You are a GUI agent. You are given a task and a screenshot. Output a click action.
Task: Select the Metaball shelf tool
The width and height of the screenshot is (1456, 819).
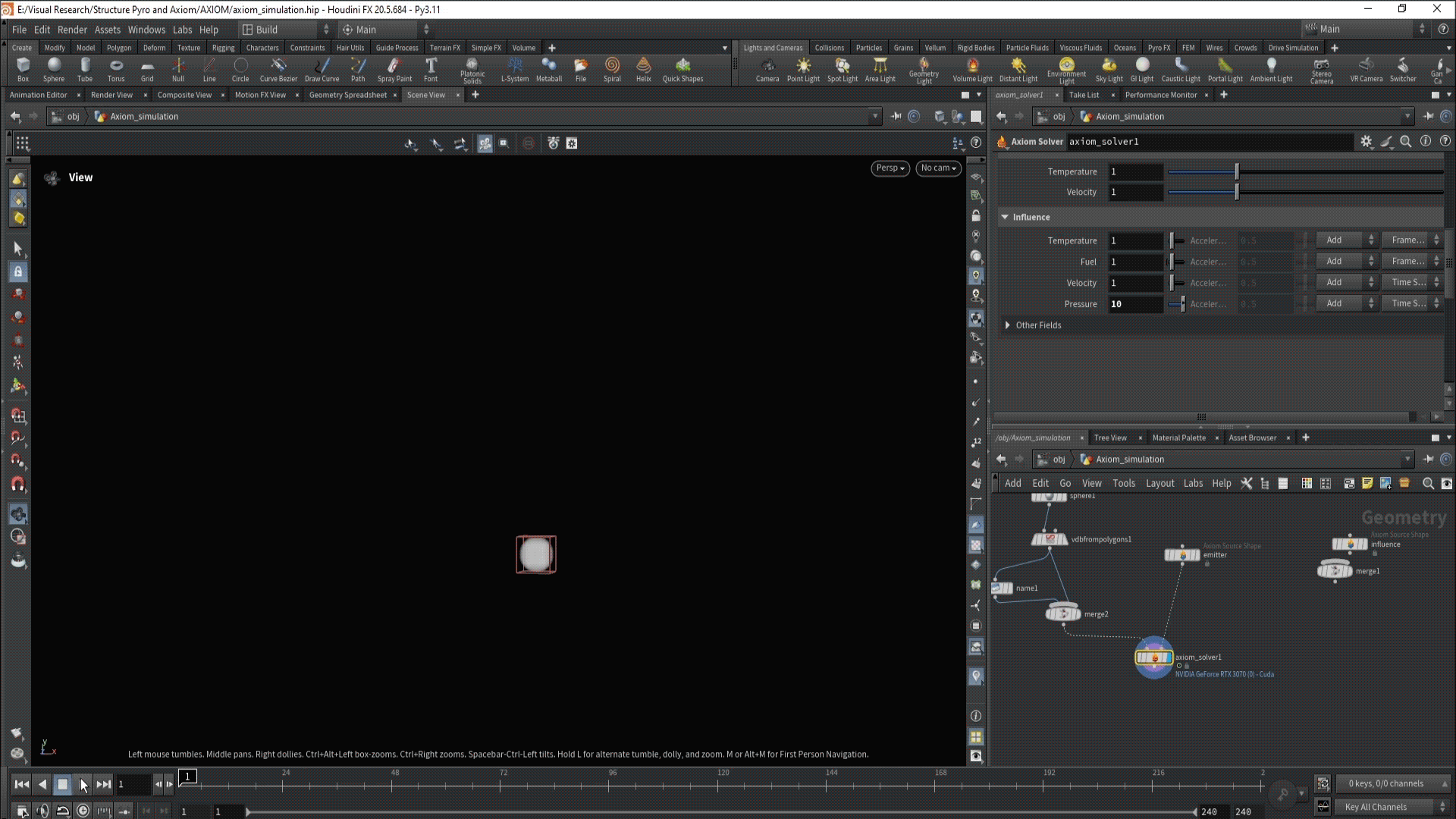[x=548, y=68]
